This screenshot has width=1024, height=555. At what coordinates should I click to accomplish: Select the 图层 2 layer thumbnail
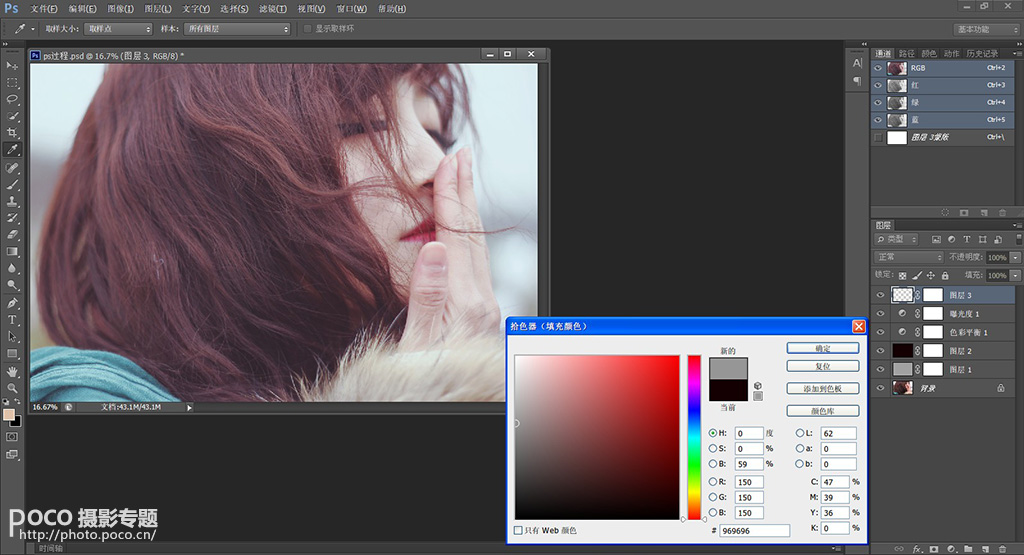tap(903, 351)
